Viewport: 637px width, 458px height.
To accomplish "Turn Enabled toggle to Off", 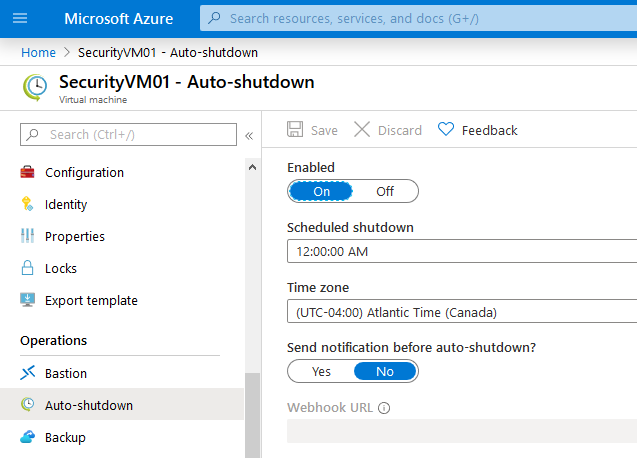I will point(385,191).
